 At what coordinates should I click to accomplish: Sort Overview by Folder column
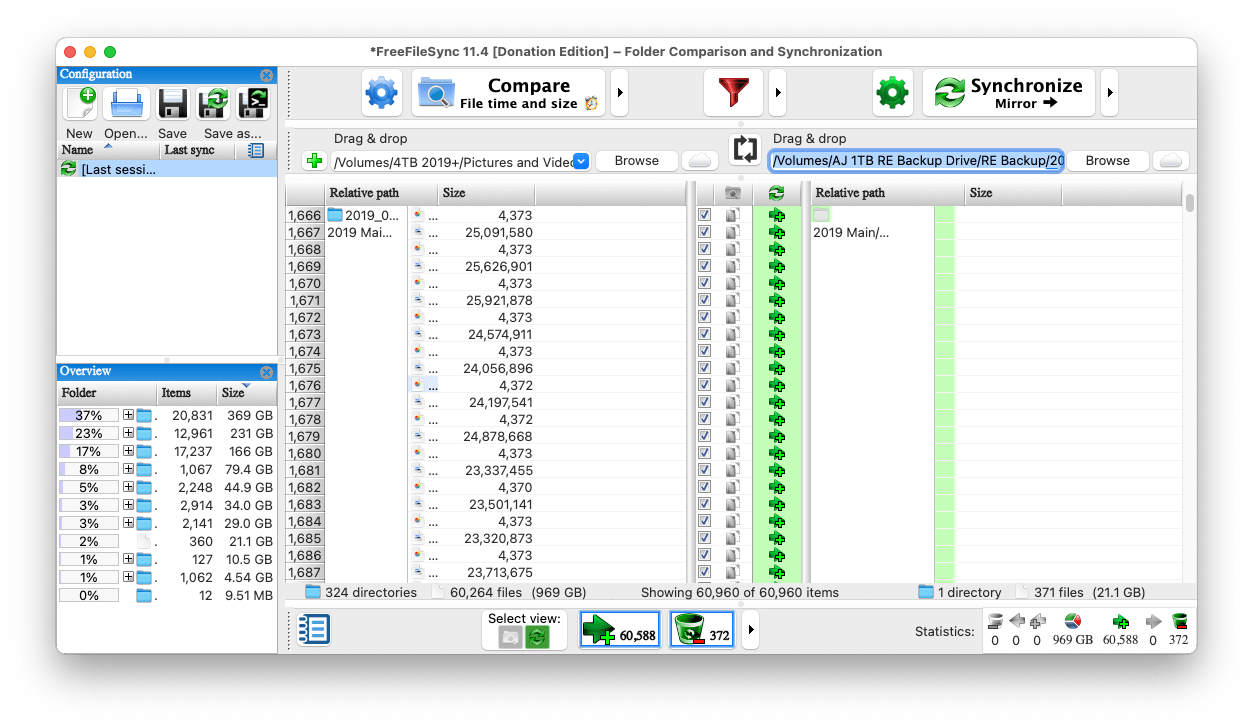(x=107, y=393)
